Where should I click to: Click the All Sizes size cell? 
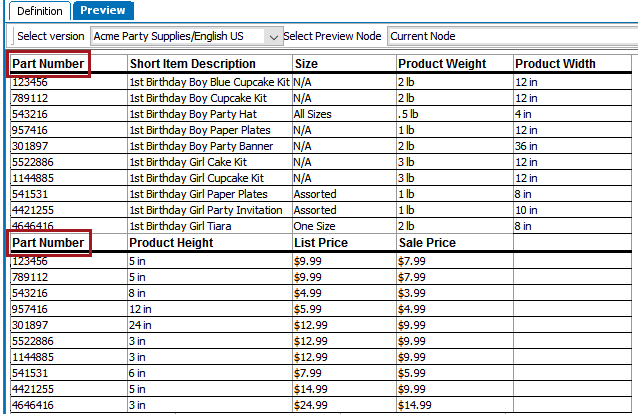coord(344,114)
